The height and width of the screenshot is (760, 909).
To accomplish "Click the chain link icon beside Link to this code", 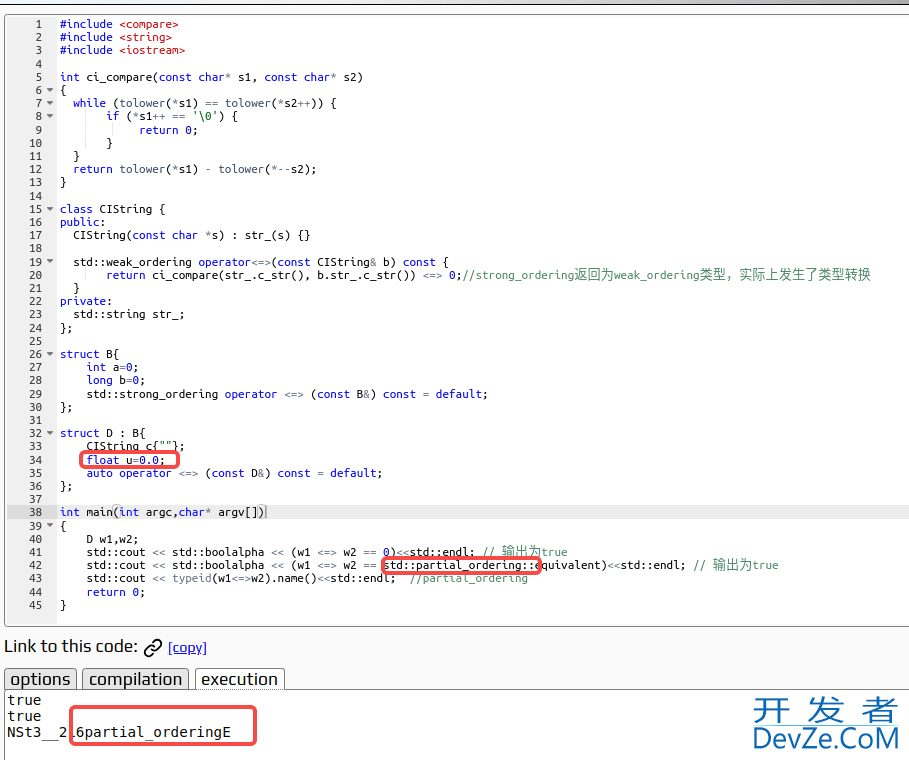I will coord(152,648).
